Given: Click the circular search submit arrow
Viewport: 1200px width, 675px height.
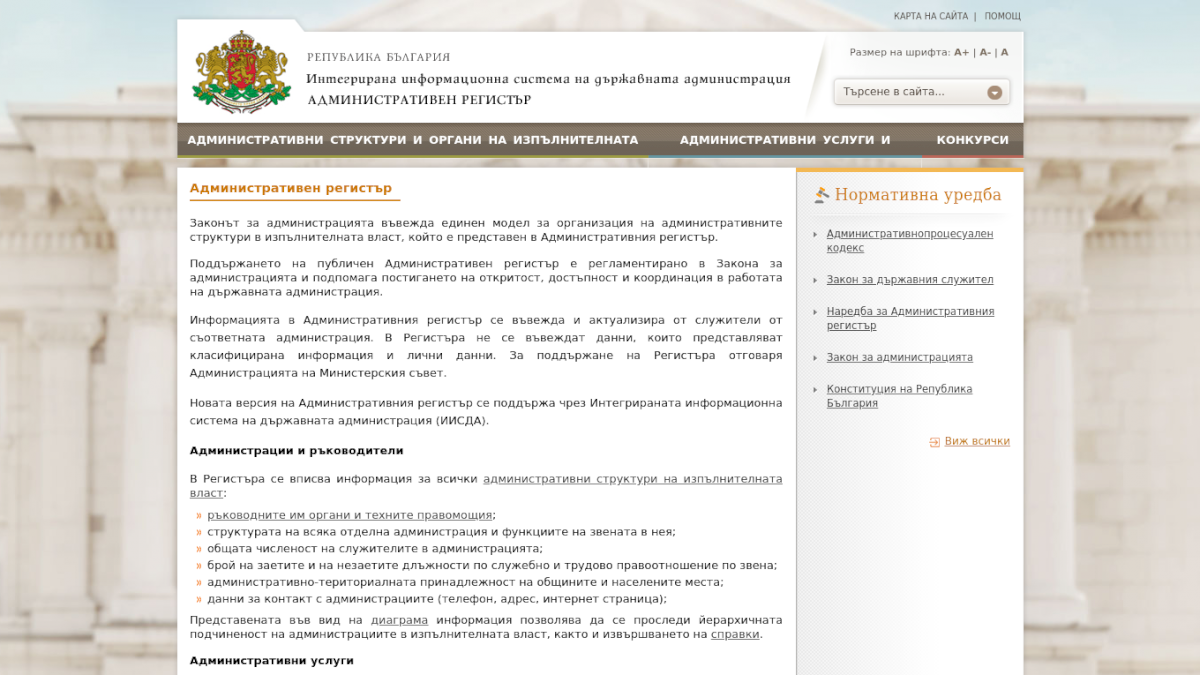Looking at the screenshot, I should pos(995,92).
